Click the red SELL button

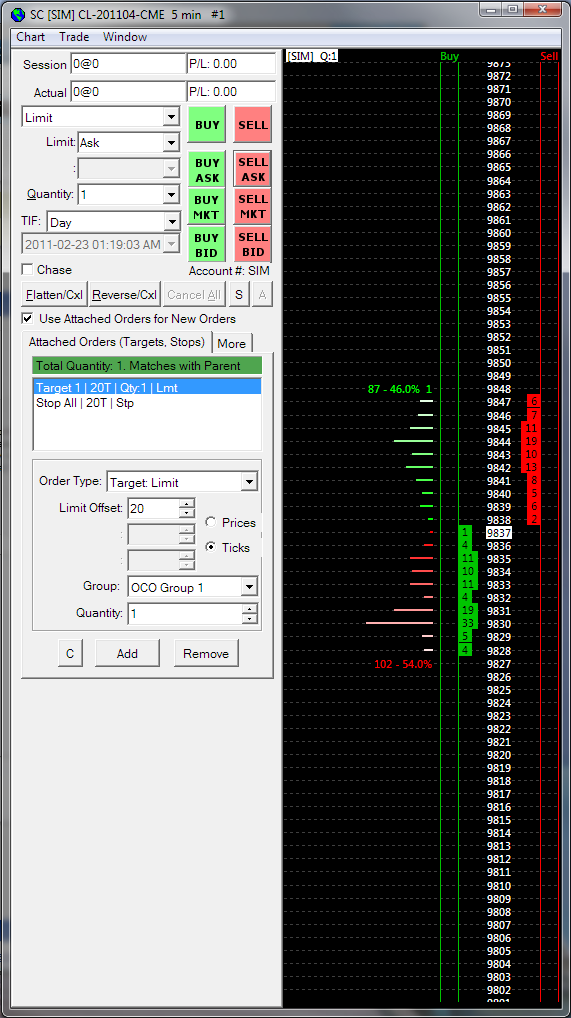253,125
